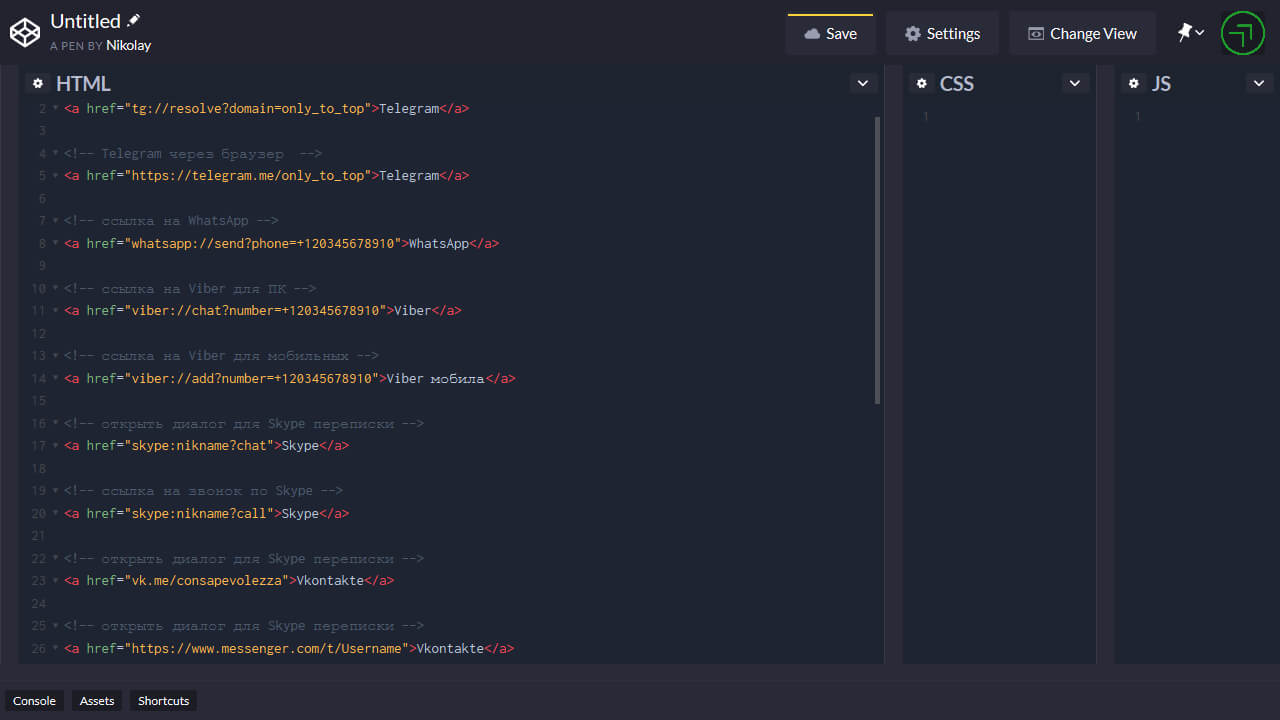Click the viber://add?number href value

pos(251,378)
